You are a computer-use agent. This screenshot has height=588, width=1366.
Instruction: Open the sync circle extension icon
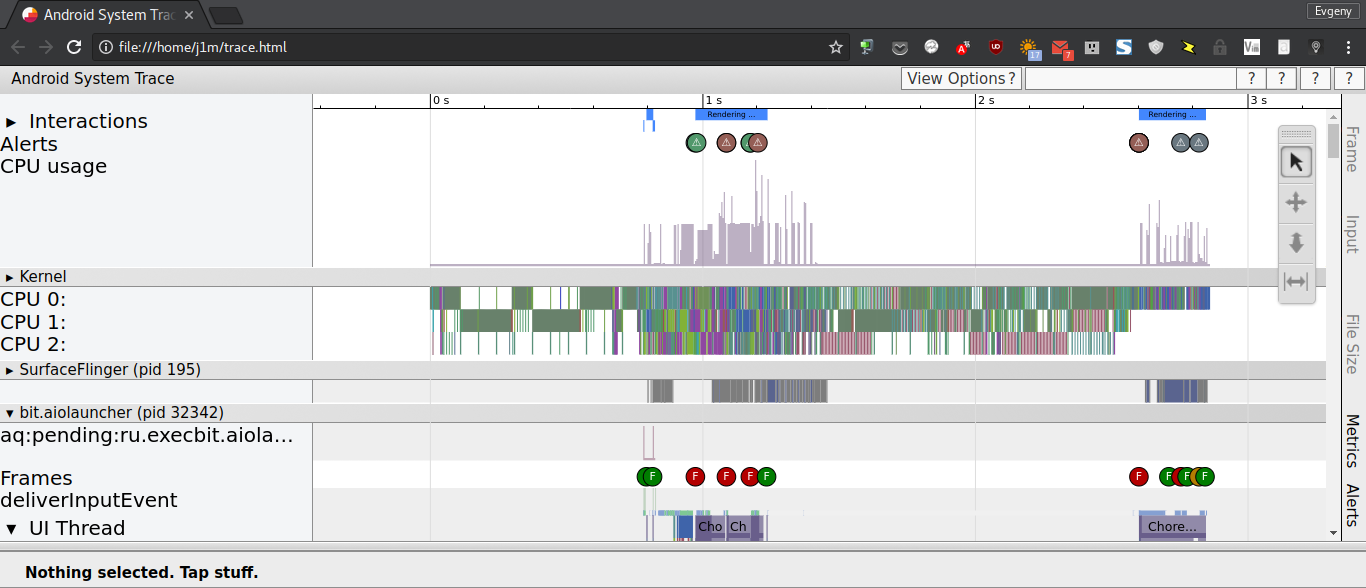pos(931,47)
